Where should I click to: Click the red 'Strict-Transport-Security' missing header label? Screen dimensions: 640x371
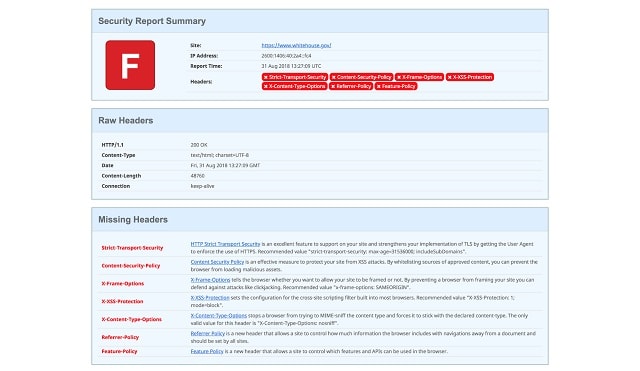click(x=132, y=248)
